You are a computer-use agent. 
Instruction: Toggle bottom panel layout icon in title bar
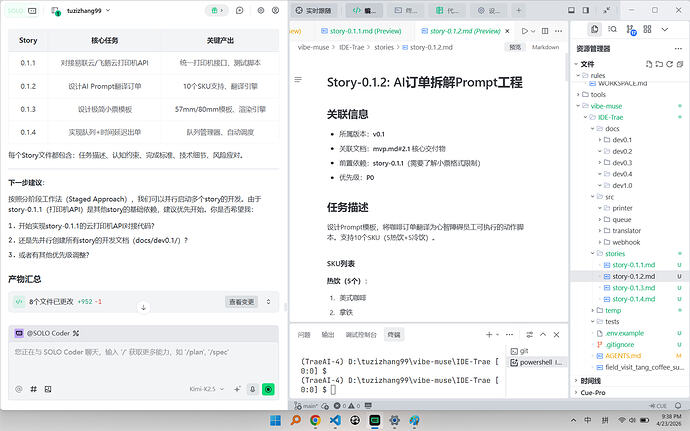pos(571,10)
